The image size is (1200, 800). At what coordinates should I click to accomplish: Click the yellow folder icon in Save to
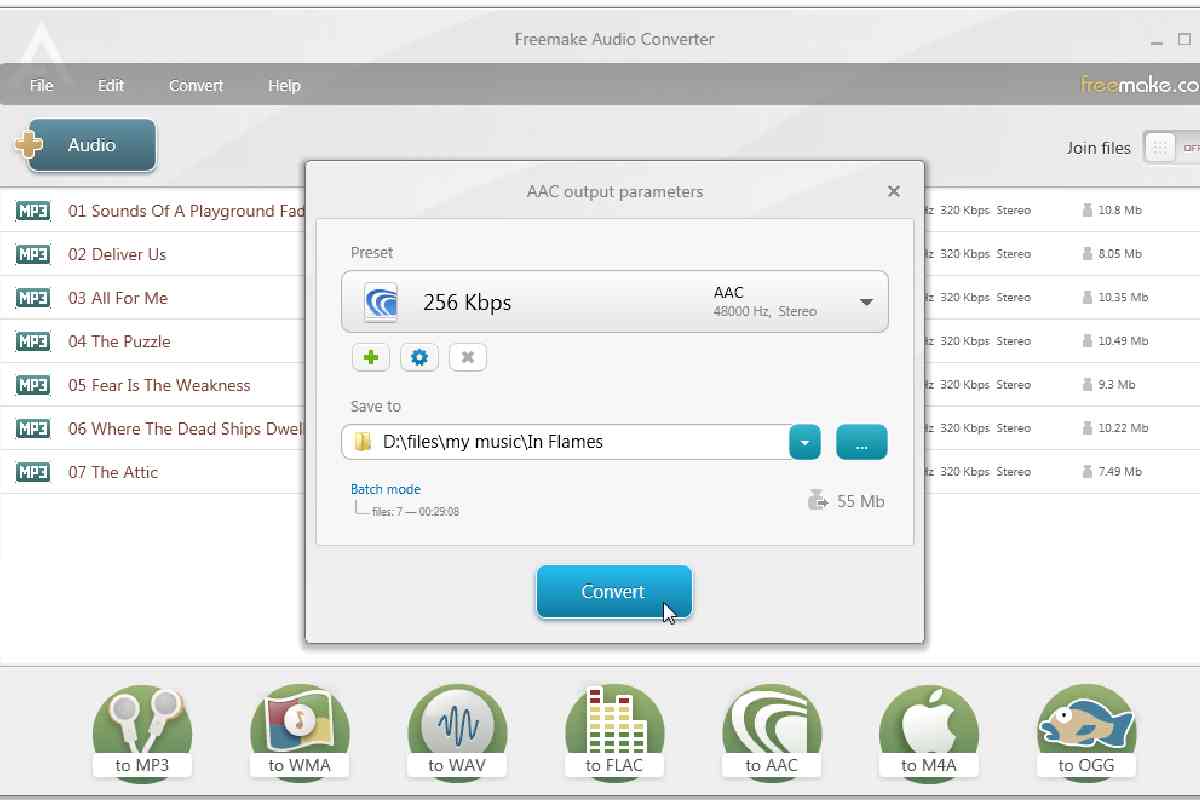(x=362, y=441)
